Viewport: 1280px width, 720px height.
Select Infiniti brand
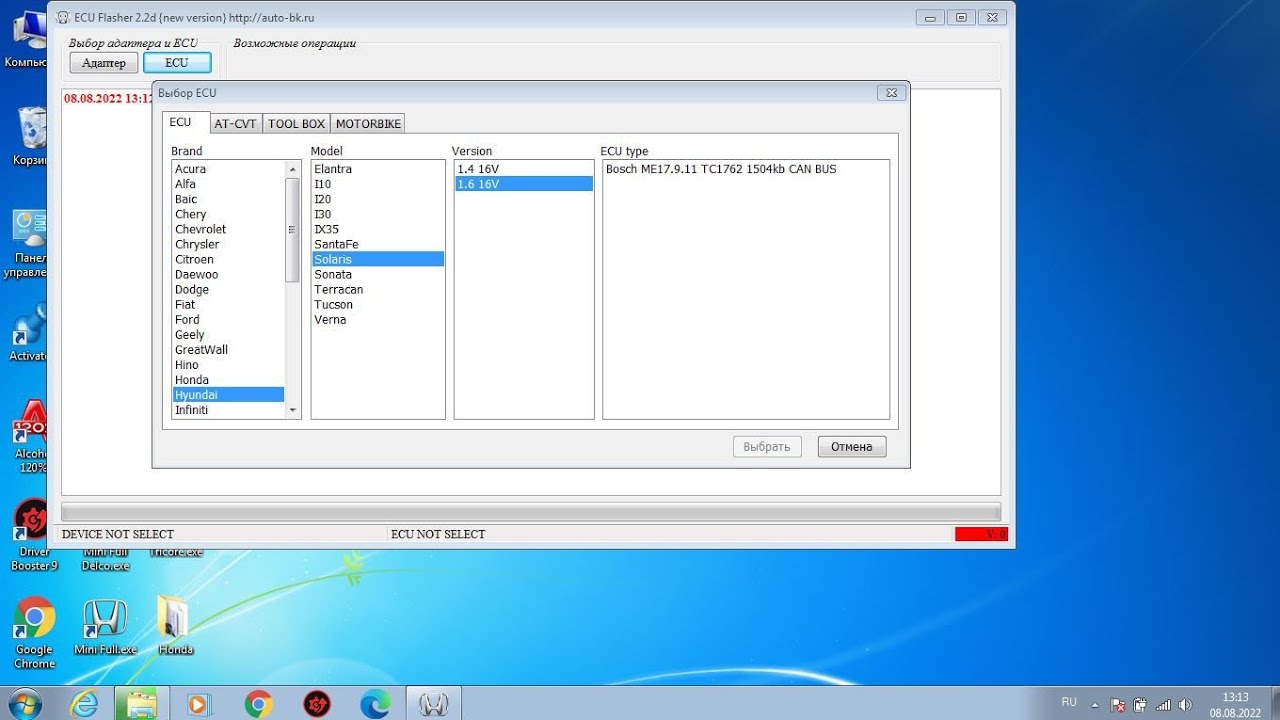pos(228,410)
